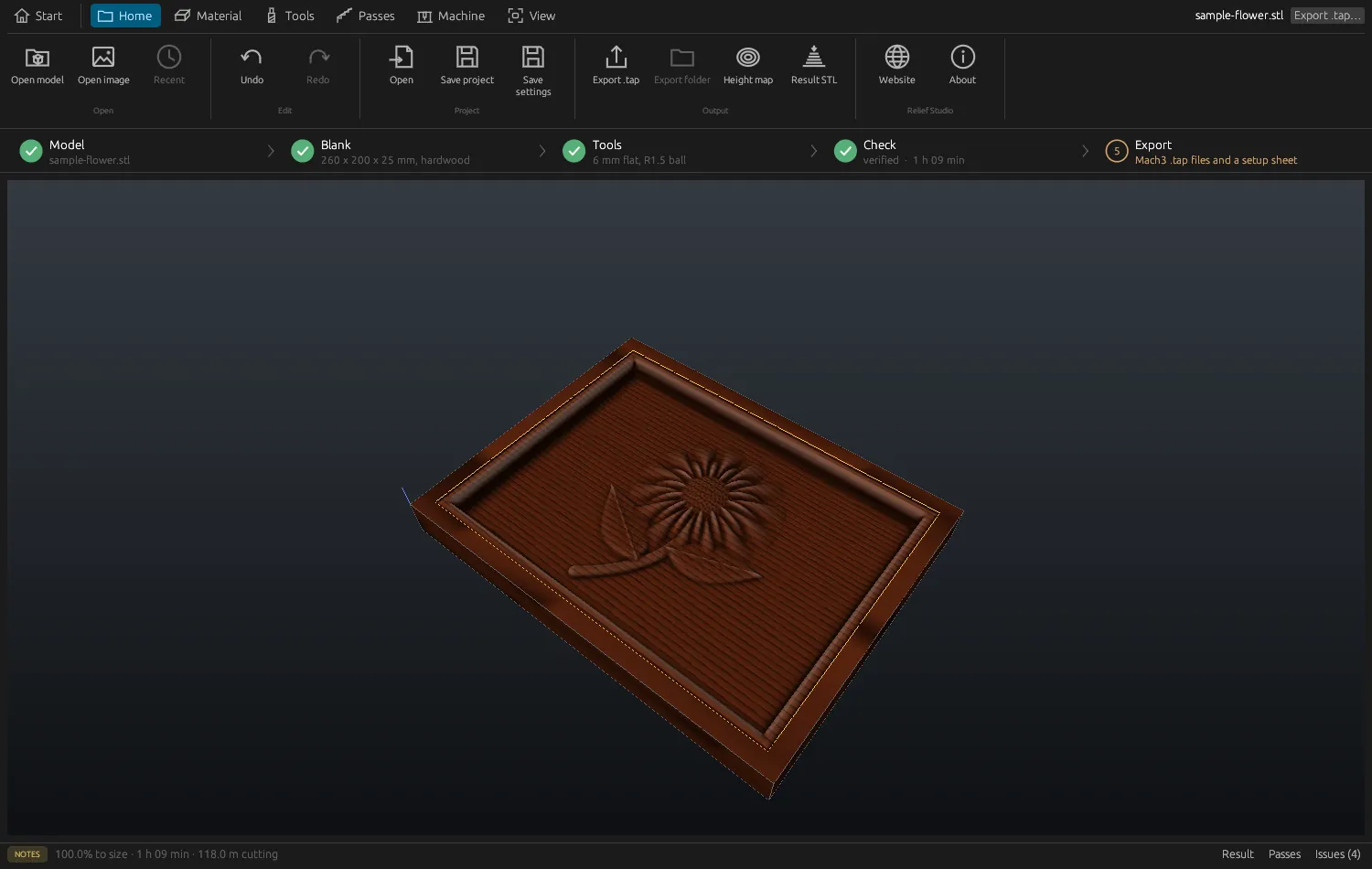Show the Passes view from status bar
This screenshot has width=1372, height=869.
1284,854
